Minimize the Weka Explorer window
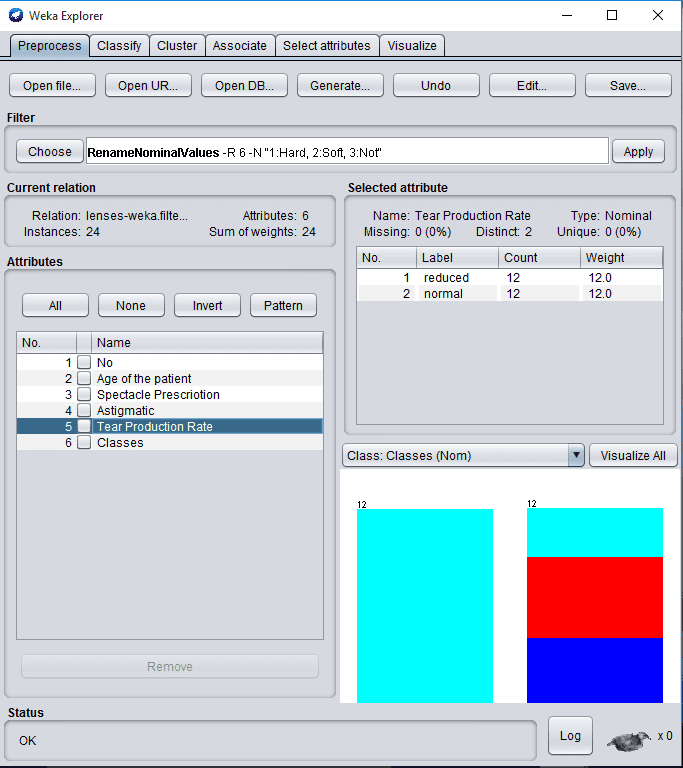This screenshot has width=683, height=768. [567, 15]
